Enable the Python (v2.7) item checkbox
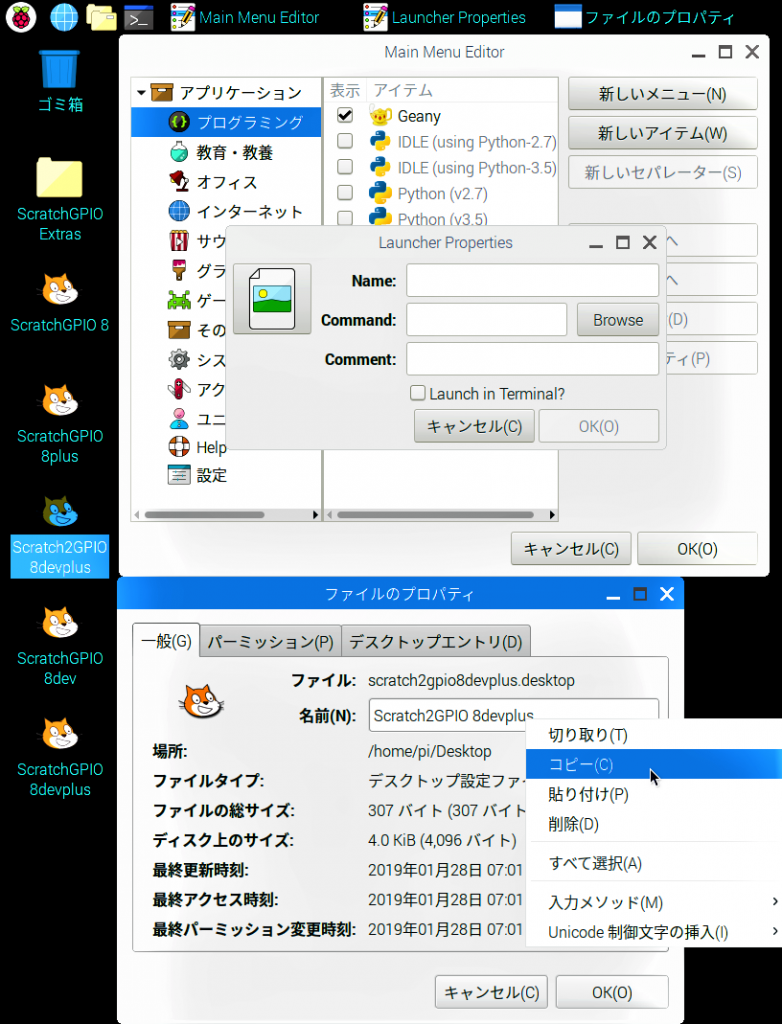Viewport: 782px width, 1024px height. click(345, 192)
